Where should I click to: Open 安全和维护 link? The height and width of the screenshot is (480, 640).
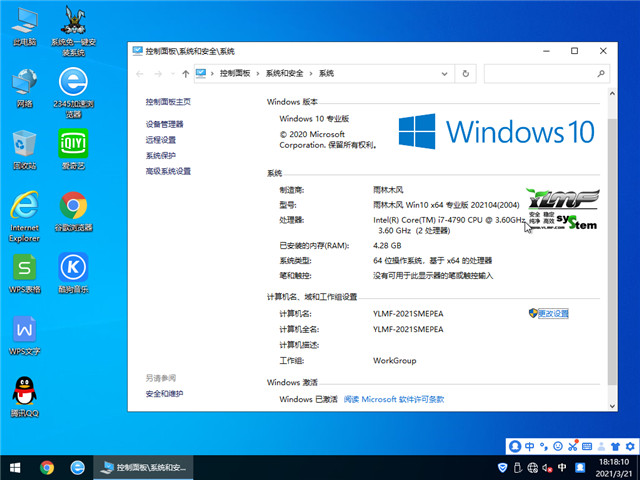[164, 394]
